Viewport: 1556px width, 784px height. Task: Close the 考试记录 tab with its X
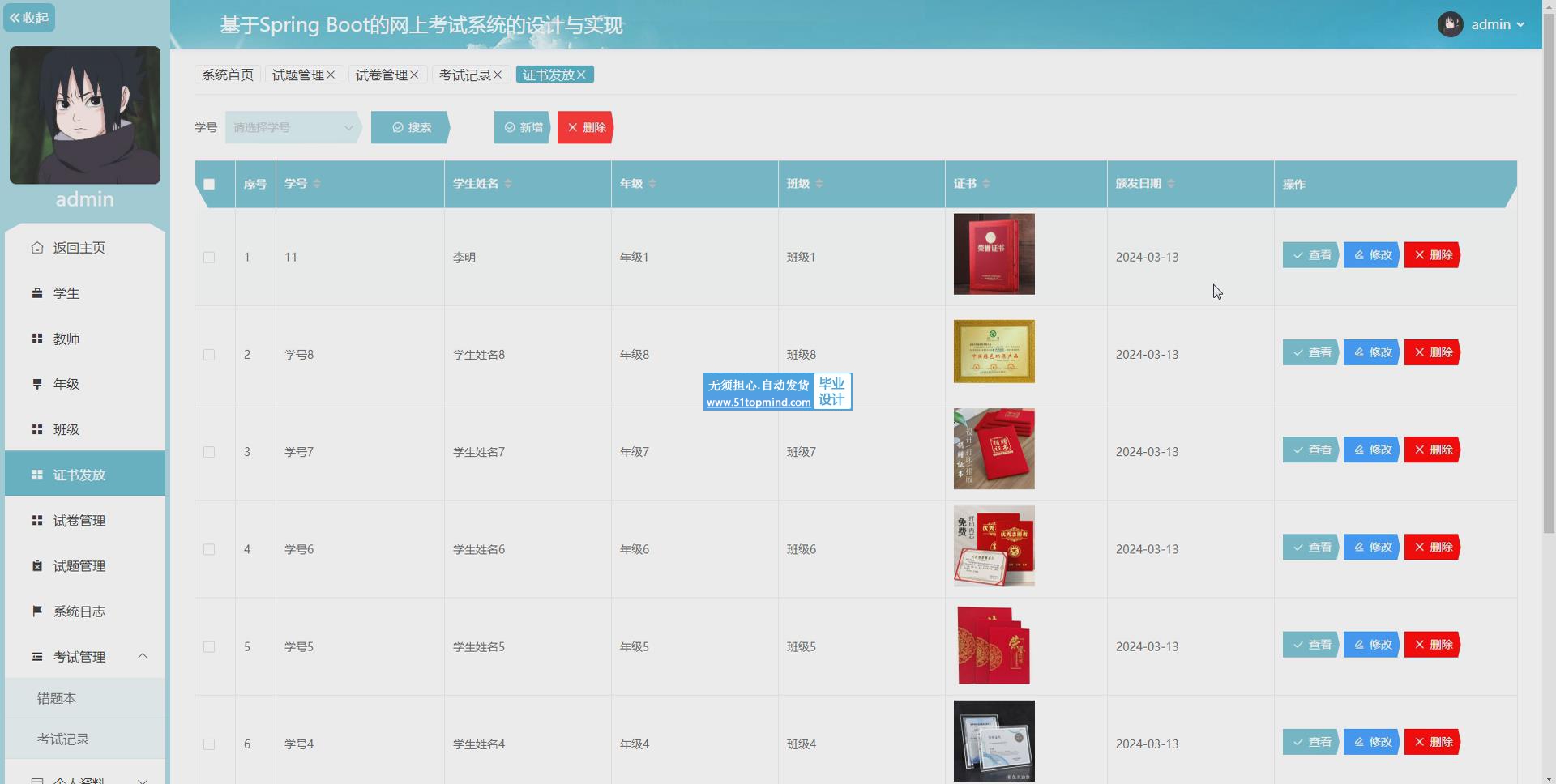(498, 75)
